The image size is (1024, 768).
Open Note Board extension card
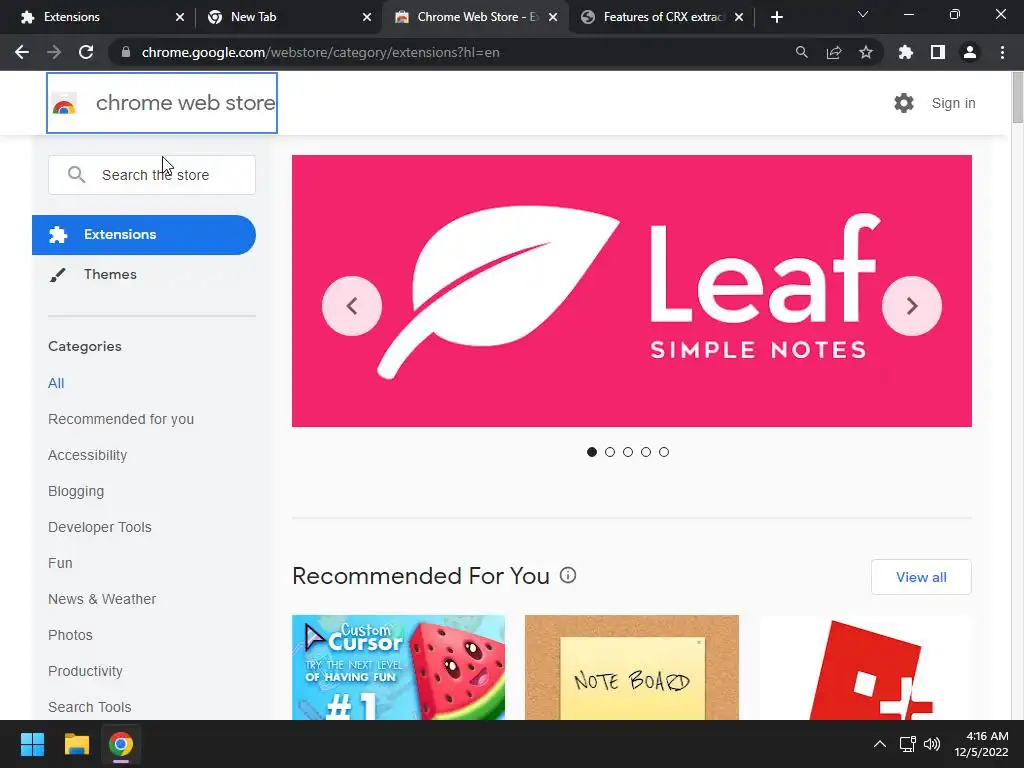(632, 667)
